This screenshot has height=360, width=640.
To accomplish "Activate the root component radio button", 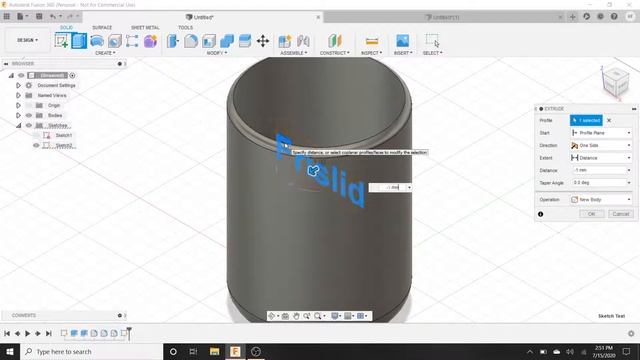I will [x=72, y=76].
